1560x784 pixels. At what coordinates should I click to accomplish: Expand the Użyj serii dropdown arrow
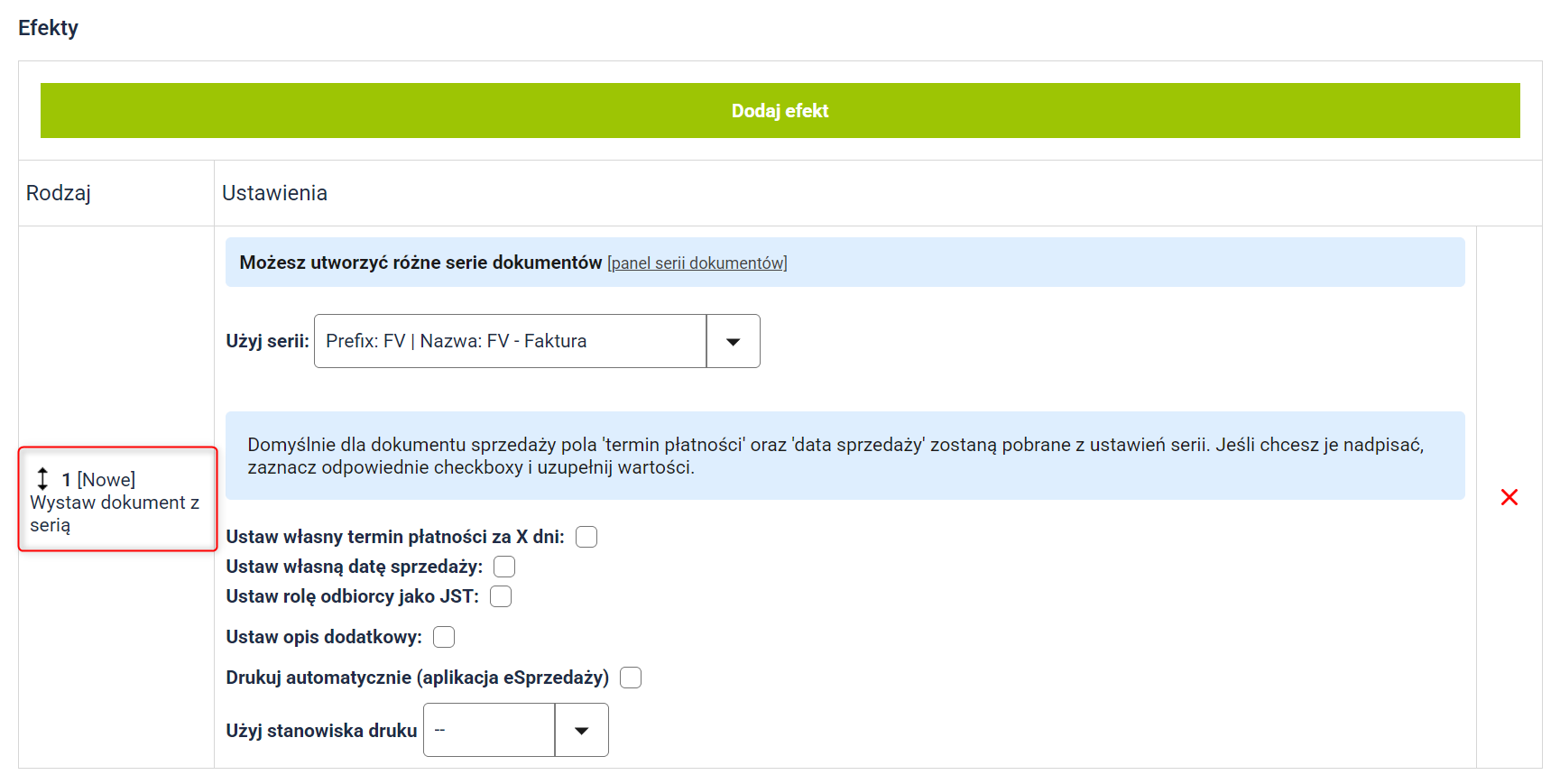[x=733, y=341]
